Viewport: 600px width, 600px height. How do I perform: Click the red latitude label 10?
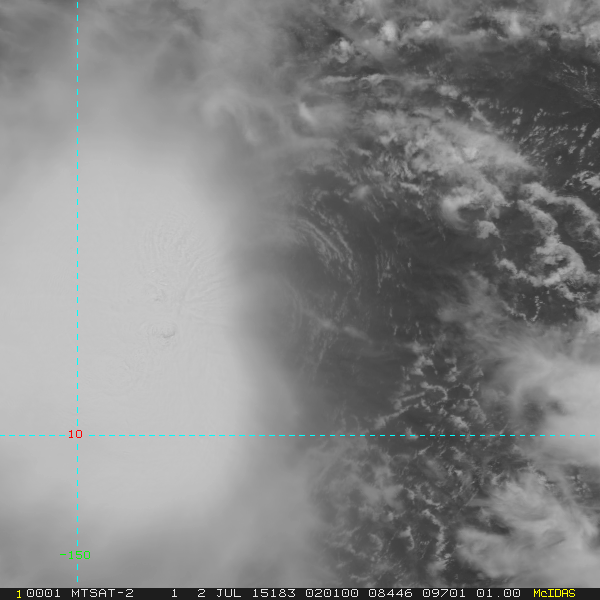pyautogui.click(x=75, y=434)
